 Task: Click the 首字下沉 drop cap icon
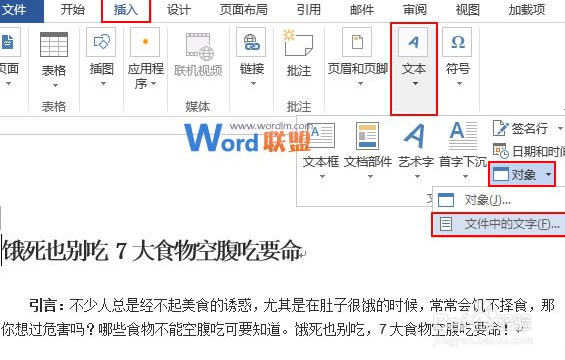[x=463, y=135]
